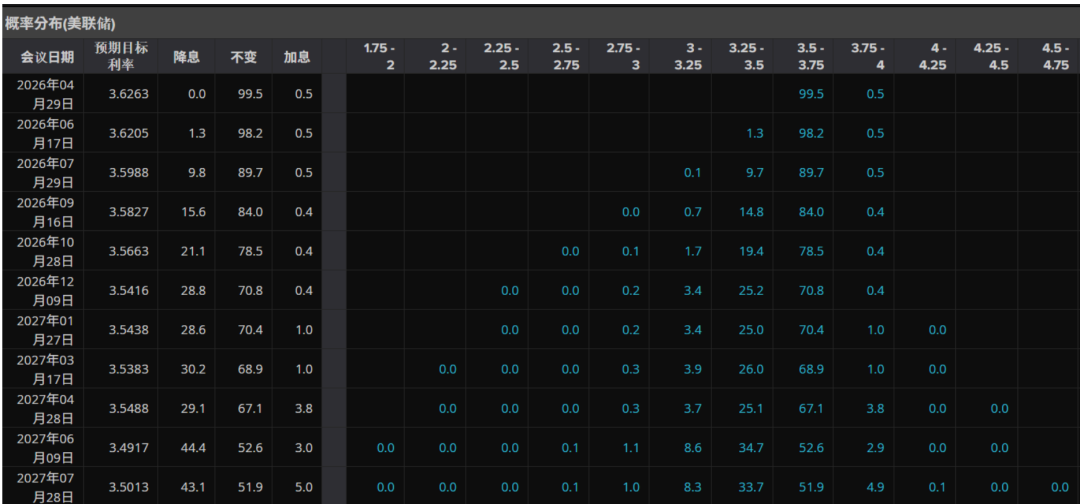Click the expected rate value 3.6263

click(x=127, y=94)
